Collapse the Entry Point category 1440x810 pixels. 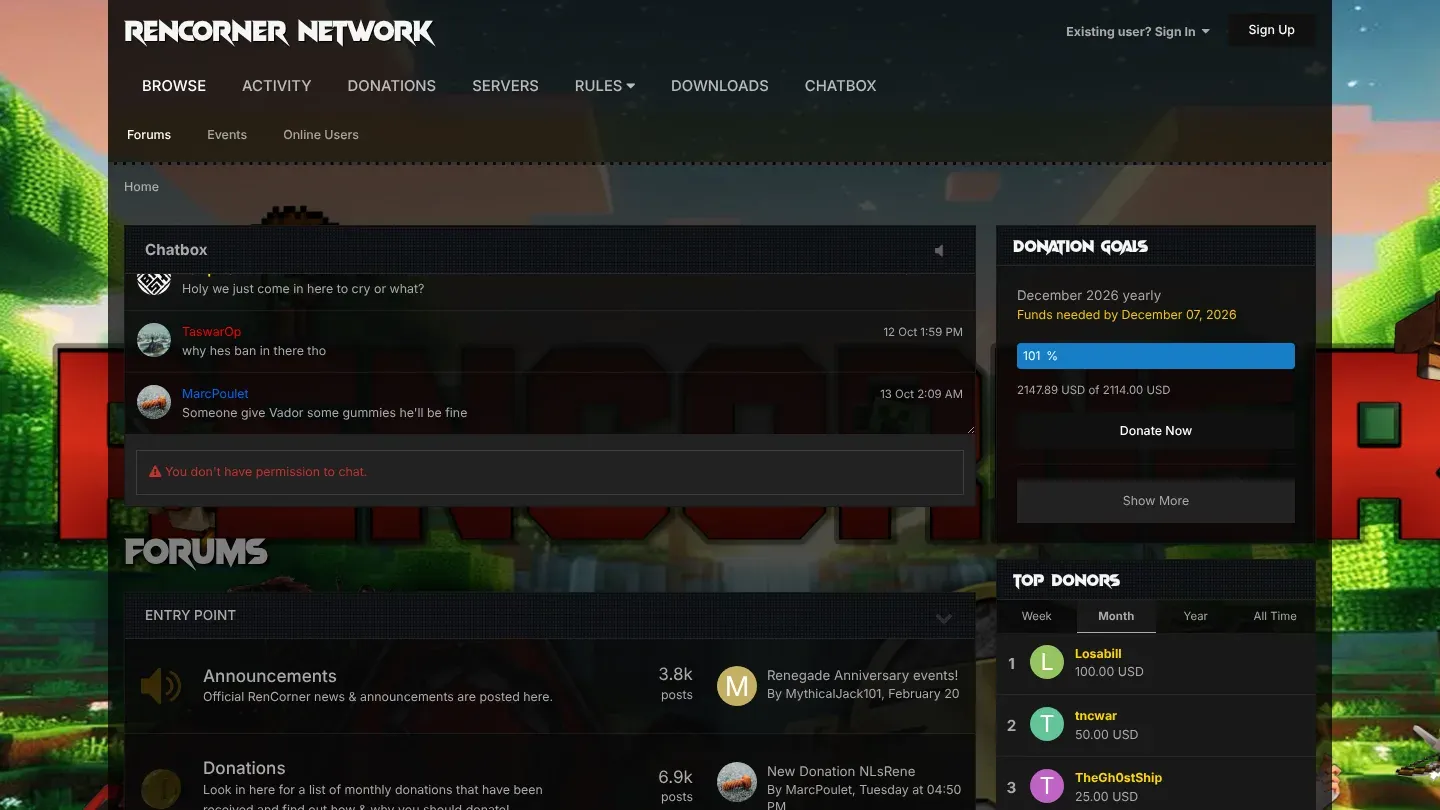pyautogui.click(x=944, y=619)
